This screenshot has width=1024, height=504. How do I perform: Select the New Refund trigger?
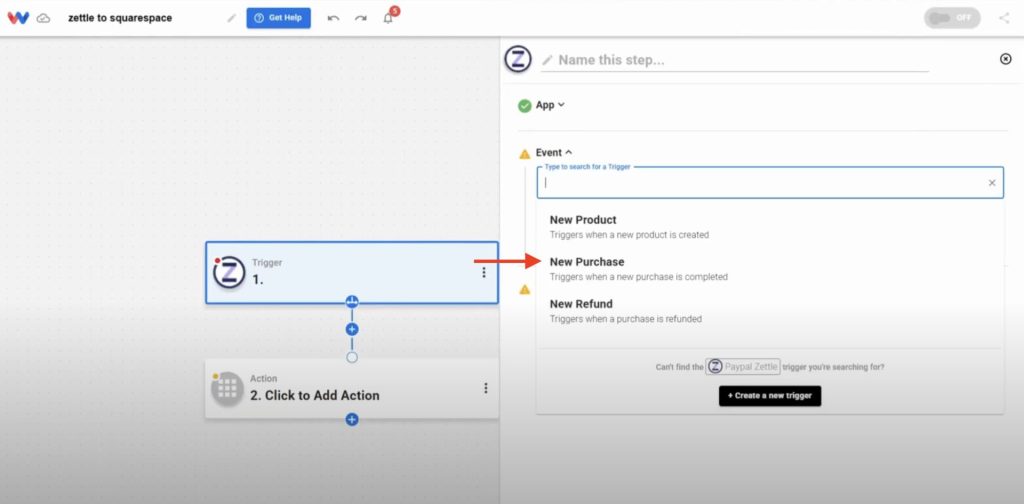coord(770,311)
